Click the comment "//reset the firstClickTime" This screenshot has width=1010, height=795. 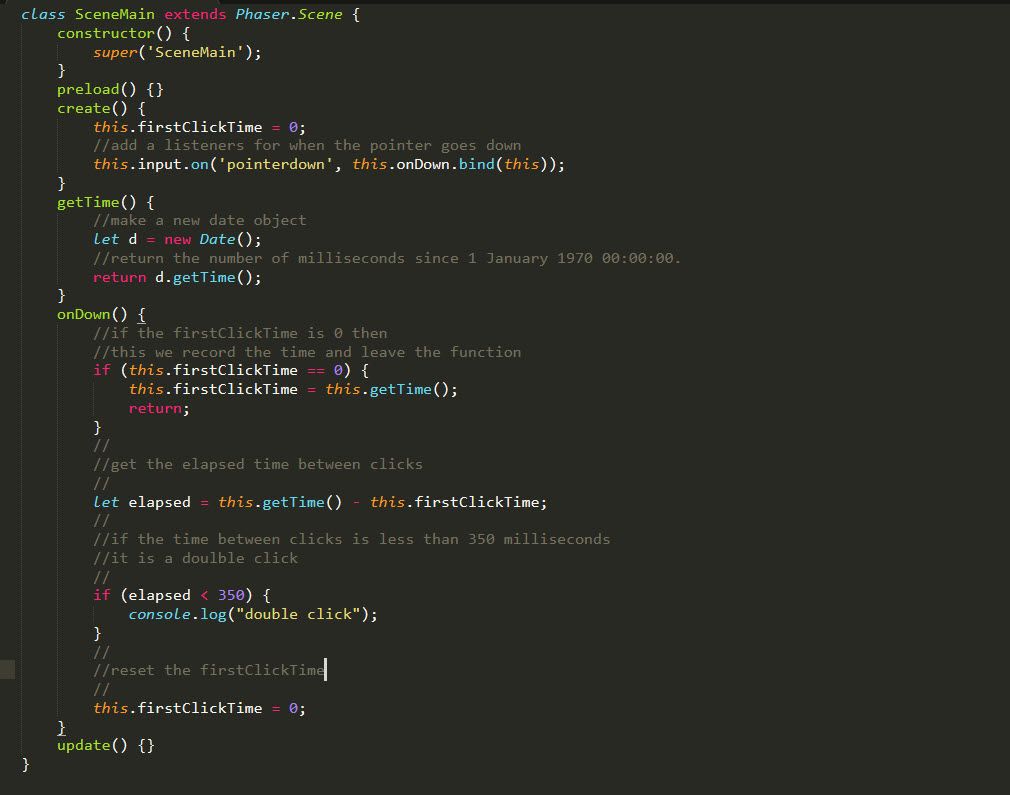coord(209,671)
